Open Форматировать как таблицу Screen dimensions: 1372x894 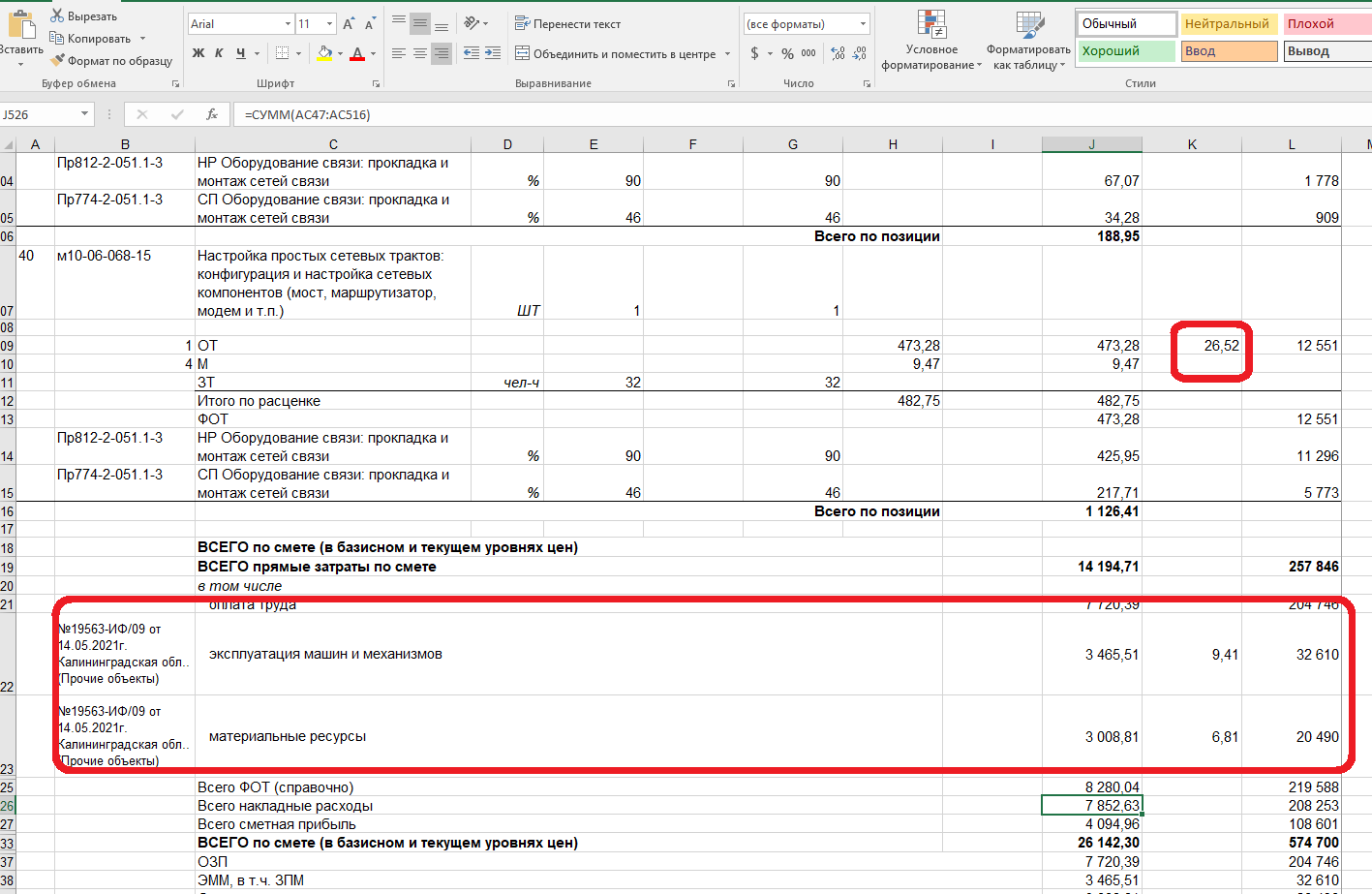point(1028,41)
